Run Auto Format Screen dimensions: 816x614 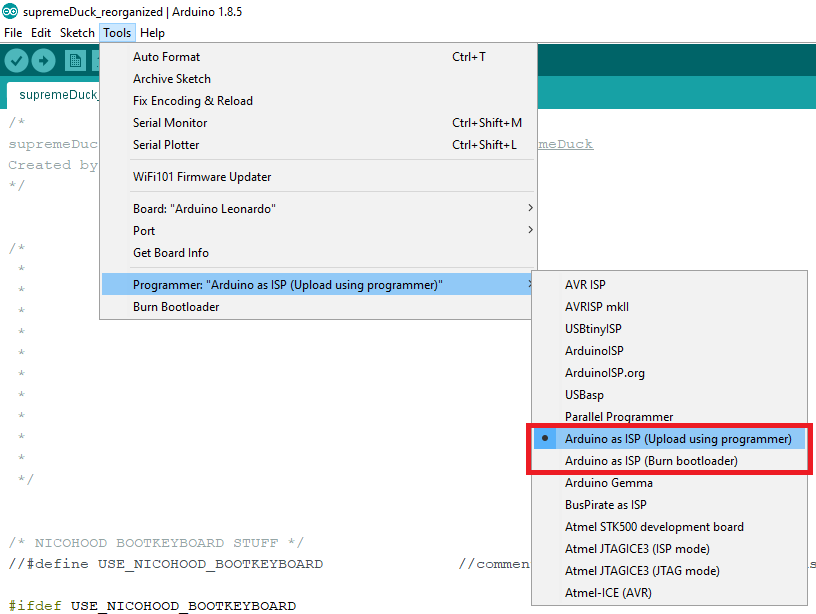pyautogui.click(x=318, y=57)
